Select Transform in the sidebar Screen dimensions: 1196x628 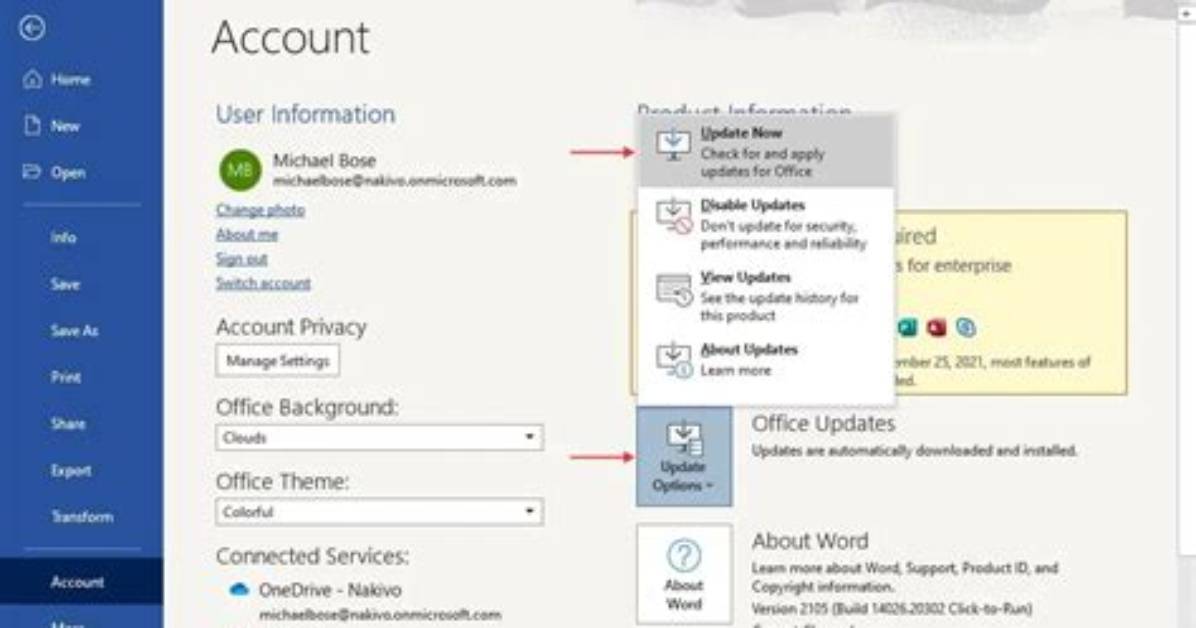(x=82, y=517)
